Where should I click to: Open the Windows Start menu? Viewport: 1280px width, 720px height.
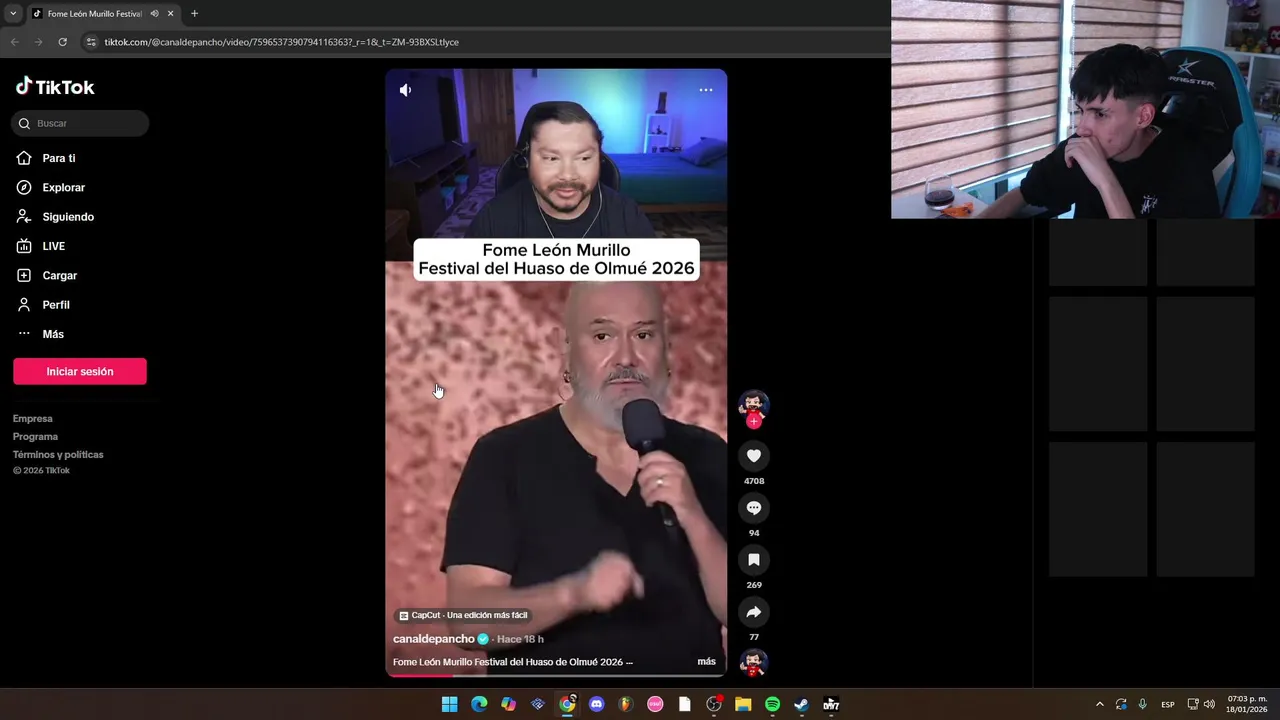coord(450,704)
